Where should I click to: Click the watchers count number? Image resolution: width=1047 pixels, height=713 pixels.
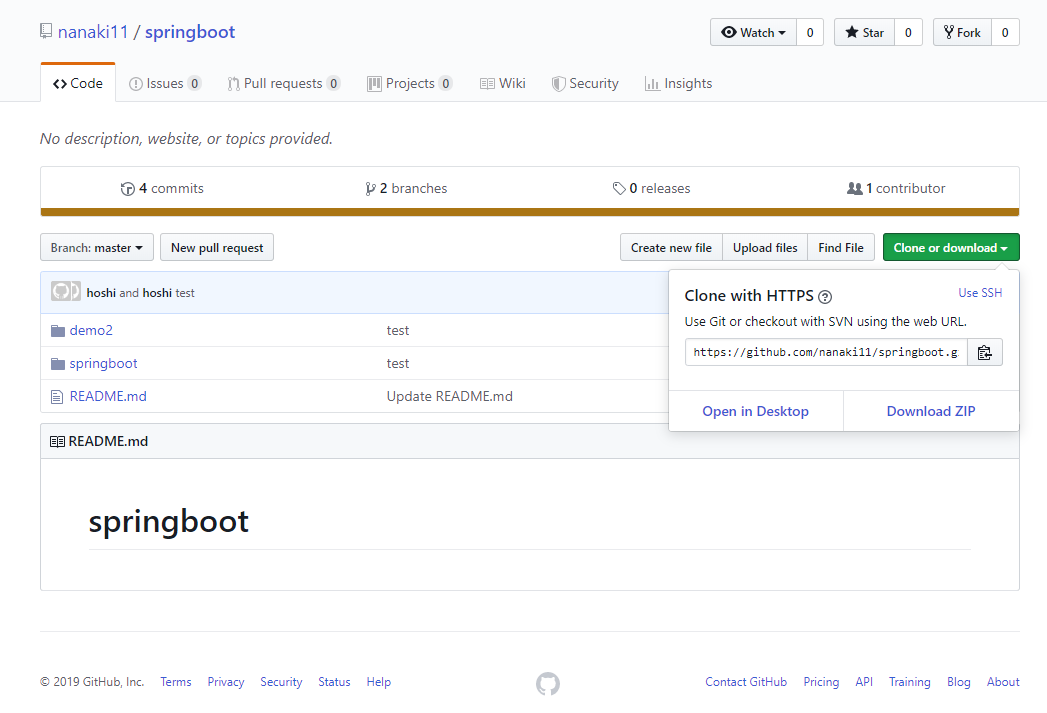pyautogui.click(x=810, y=33)
